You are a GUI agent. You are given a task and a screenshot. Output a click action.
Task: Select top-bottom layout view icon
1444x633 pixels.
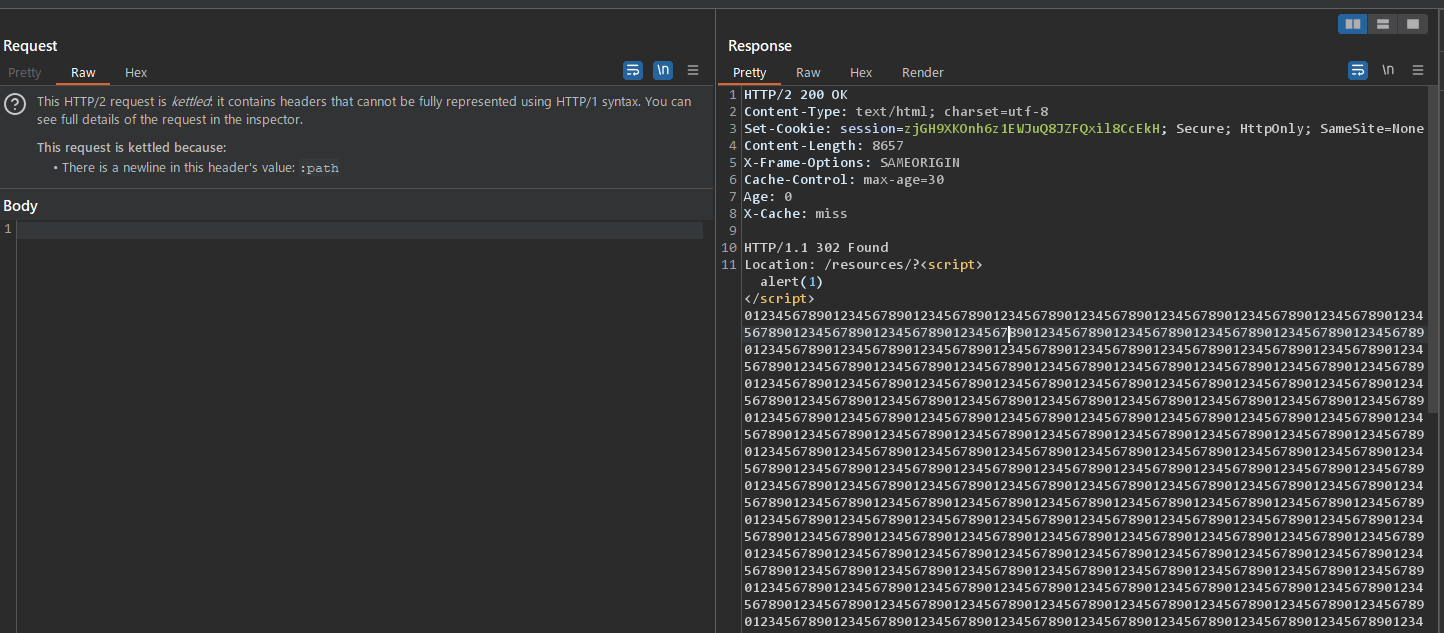click(1382, 24)
